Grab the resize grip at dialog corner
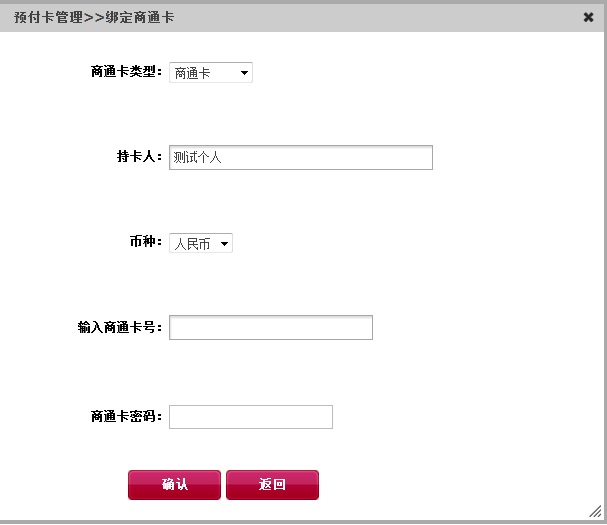The image size is (607, 525). tap(595, 511)
